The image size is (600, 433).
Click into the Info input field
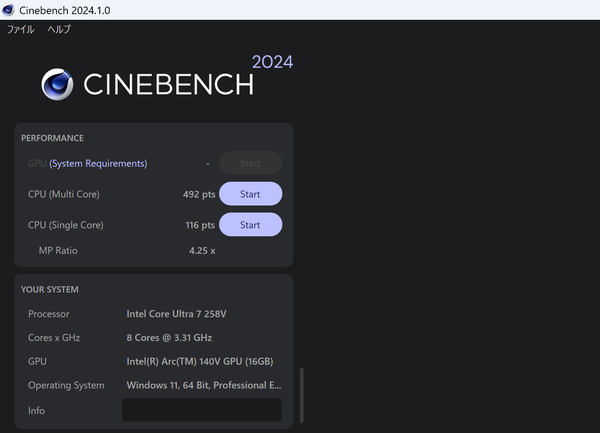click(202, 410)
